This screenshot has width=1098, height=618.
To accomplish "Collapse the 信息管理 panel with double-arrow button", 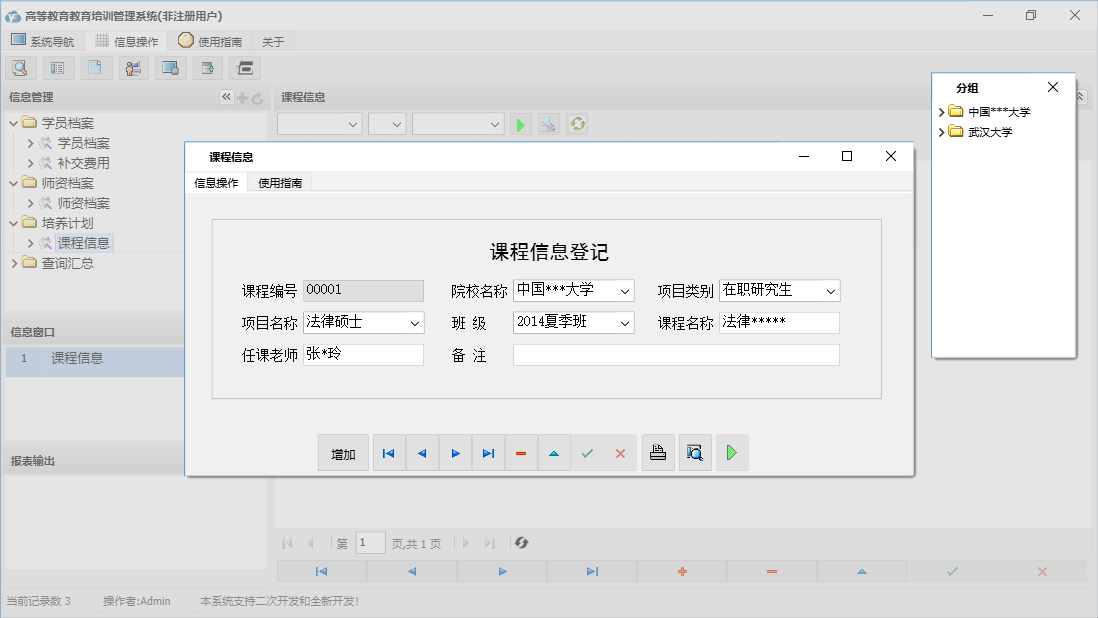I will click(225, 97).
